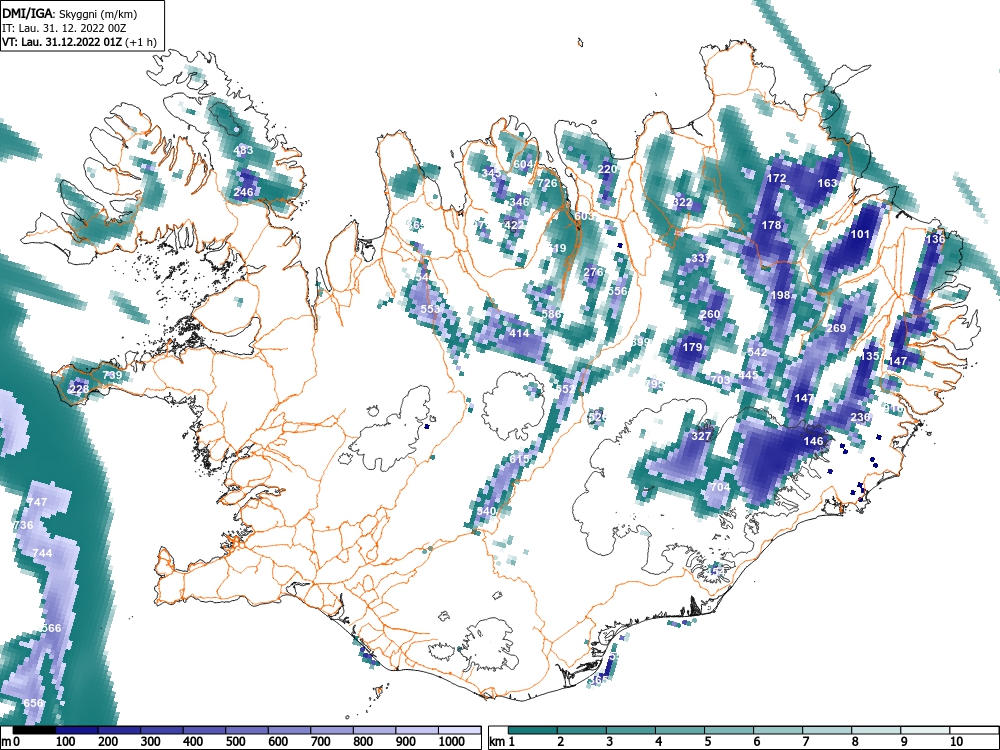Viewport: 1000px width, 750px height.
Task: Click the visibility value 172 on the map
Action: click(776, 178)
